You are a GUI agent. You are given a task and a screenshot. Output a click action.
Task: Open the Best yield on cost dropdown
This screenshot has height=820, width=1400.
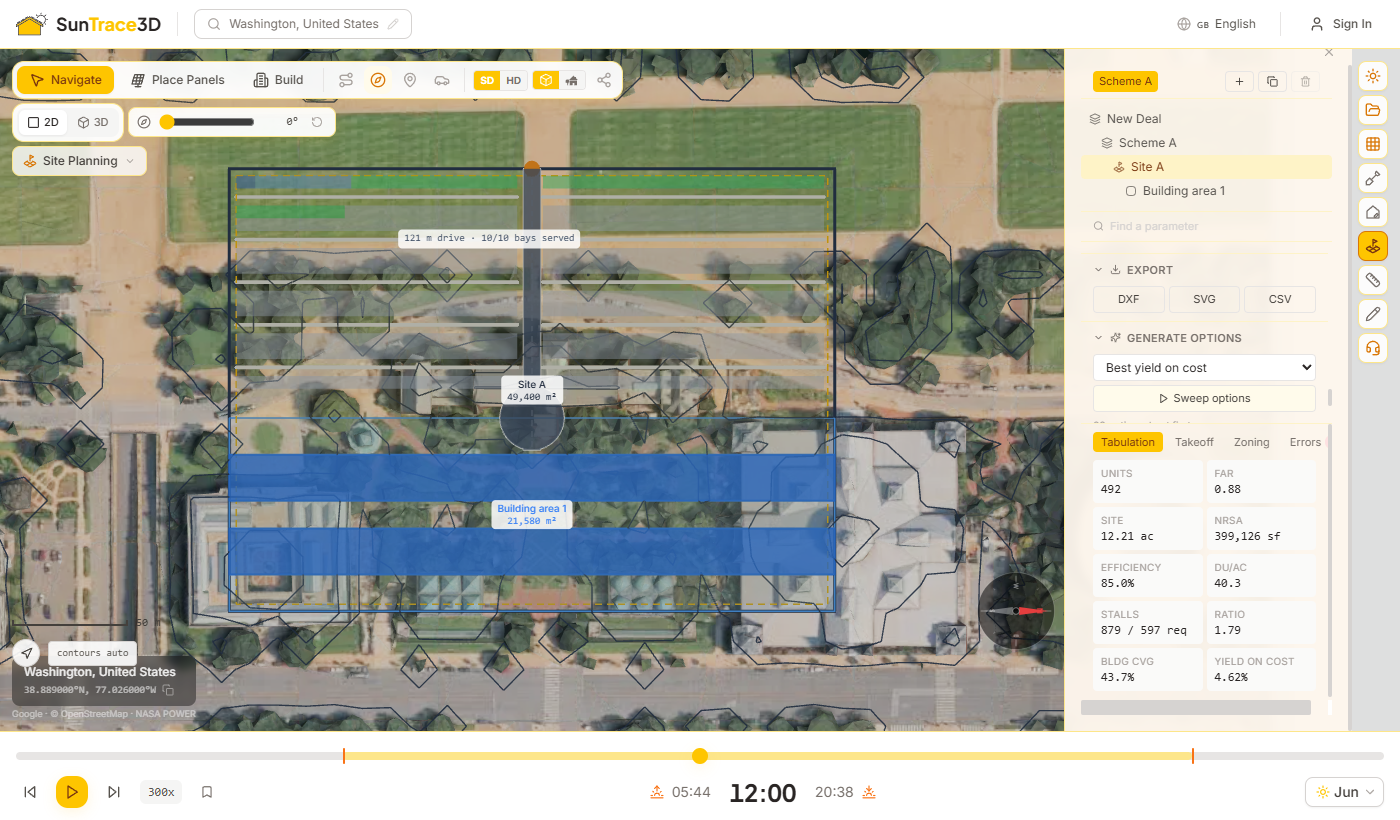click(1204, 368)
